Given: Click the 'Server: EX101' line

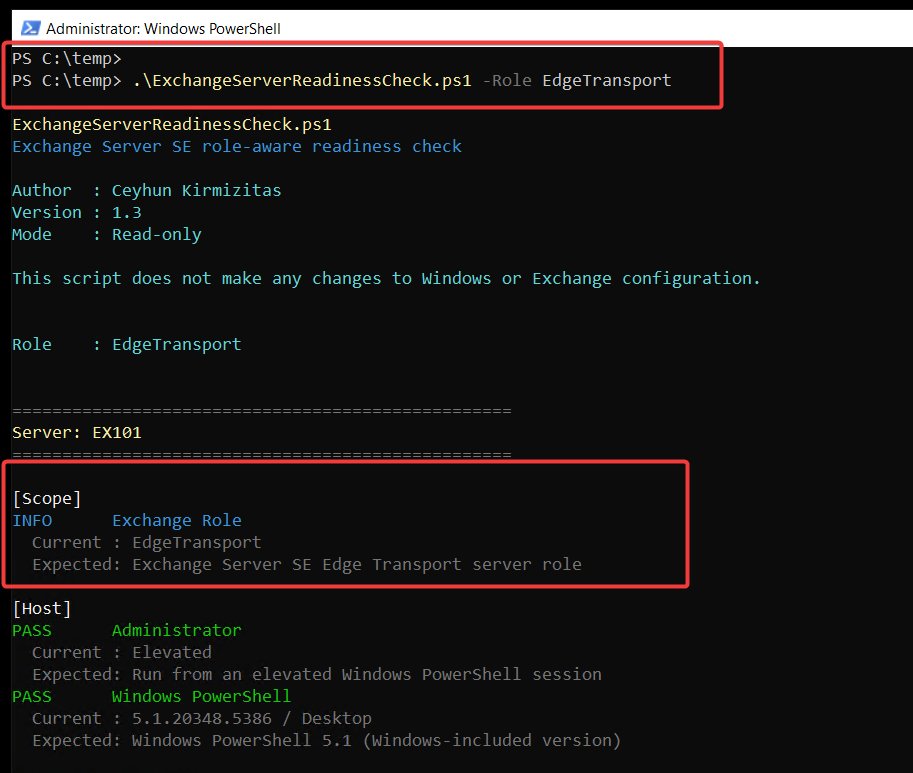Looking at the screenshot, I should [x=77, y=432].
